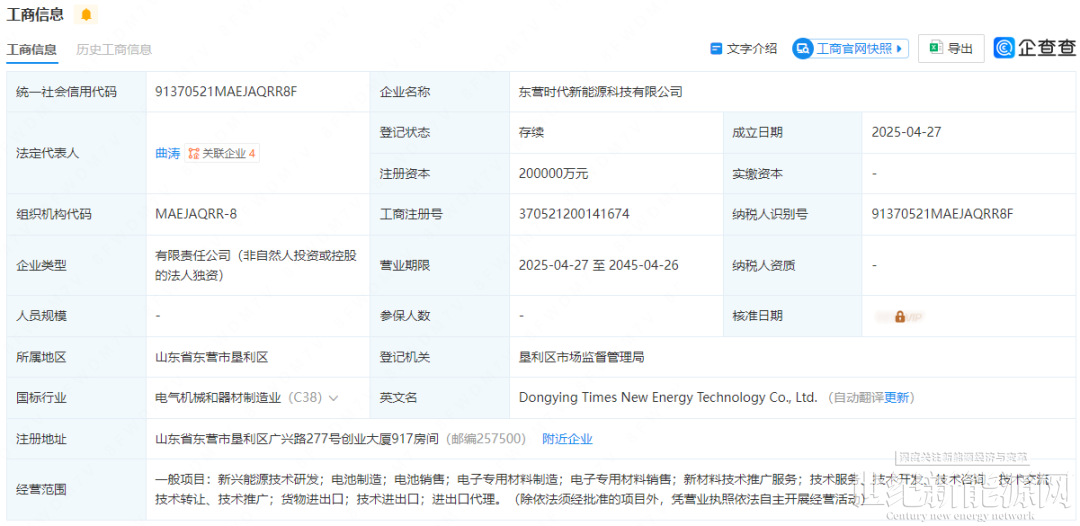Open the 工商官网快照 snapshot button
1080x526 pixels.
[x=850, y=48]
